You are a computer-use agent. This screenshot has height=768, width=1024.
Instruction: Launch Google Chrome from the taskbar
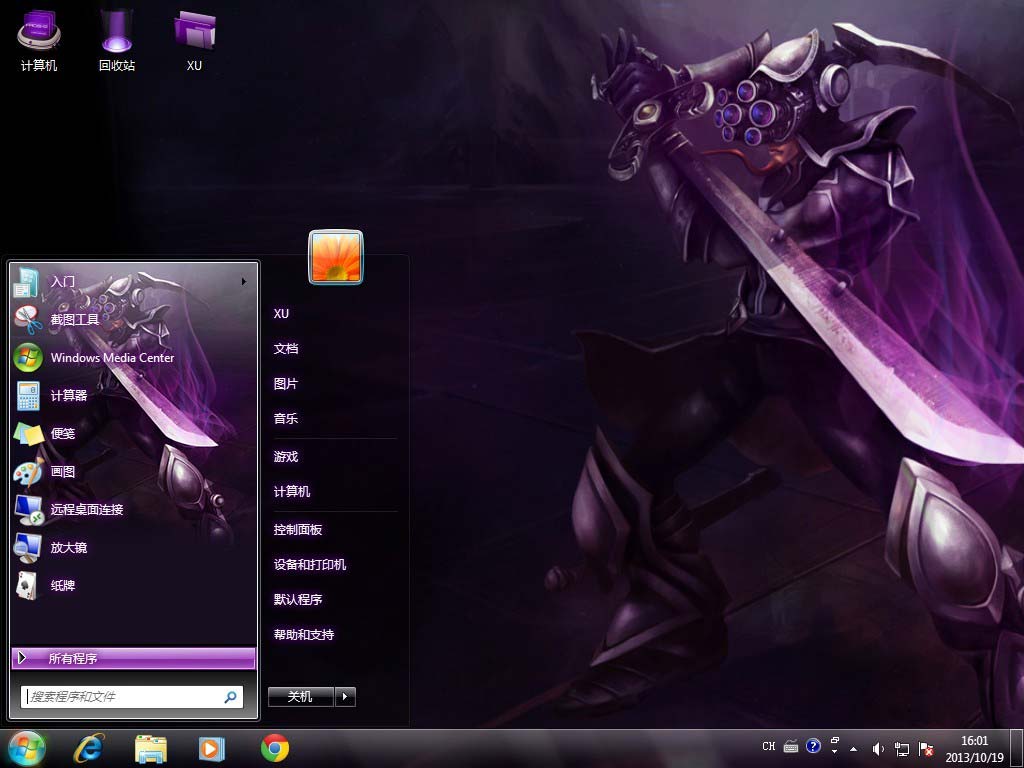275,747
